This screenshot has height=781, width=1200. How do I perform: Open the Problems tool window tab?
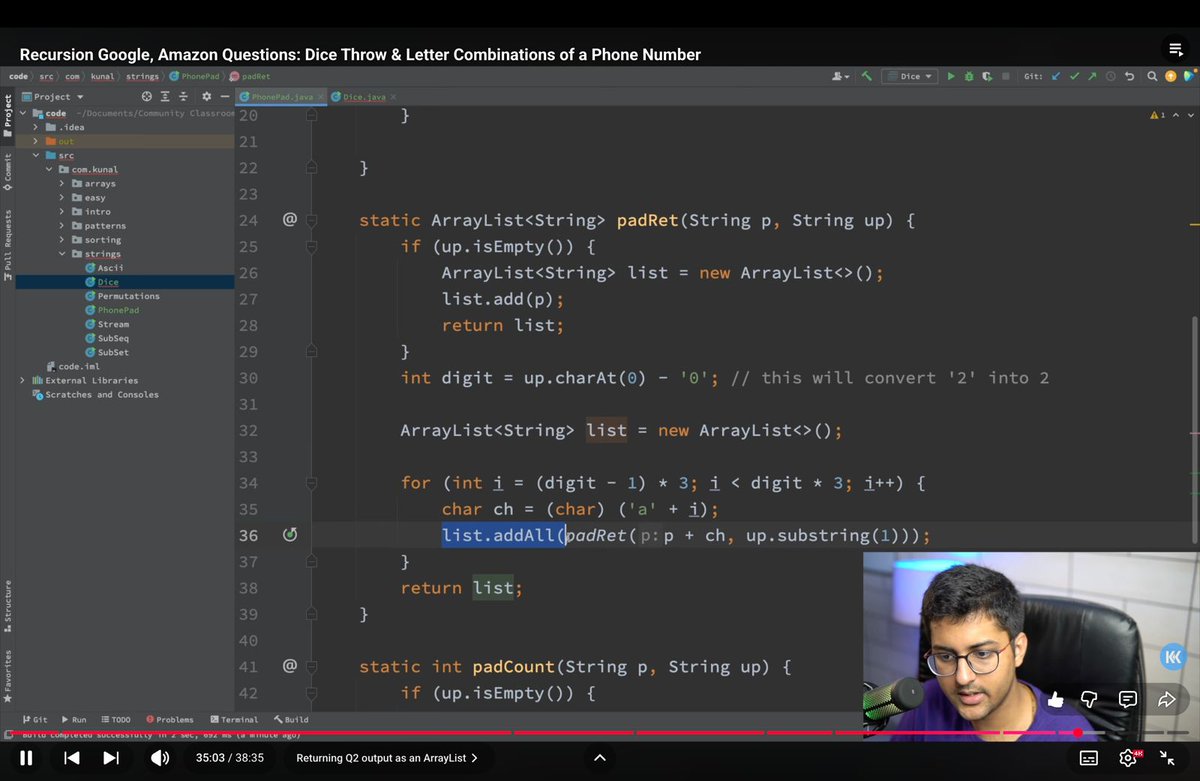170,719
